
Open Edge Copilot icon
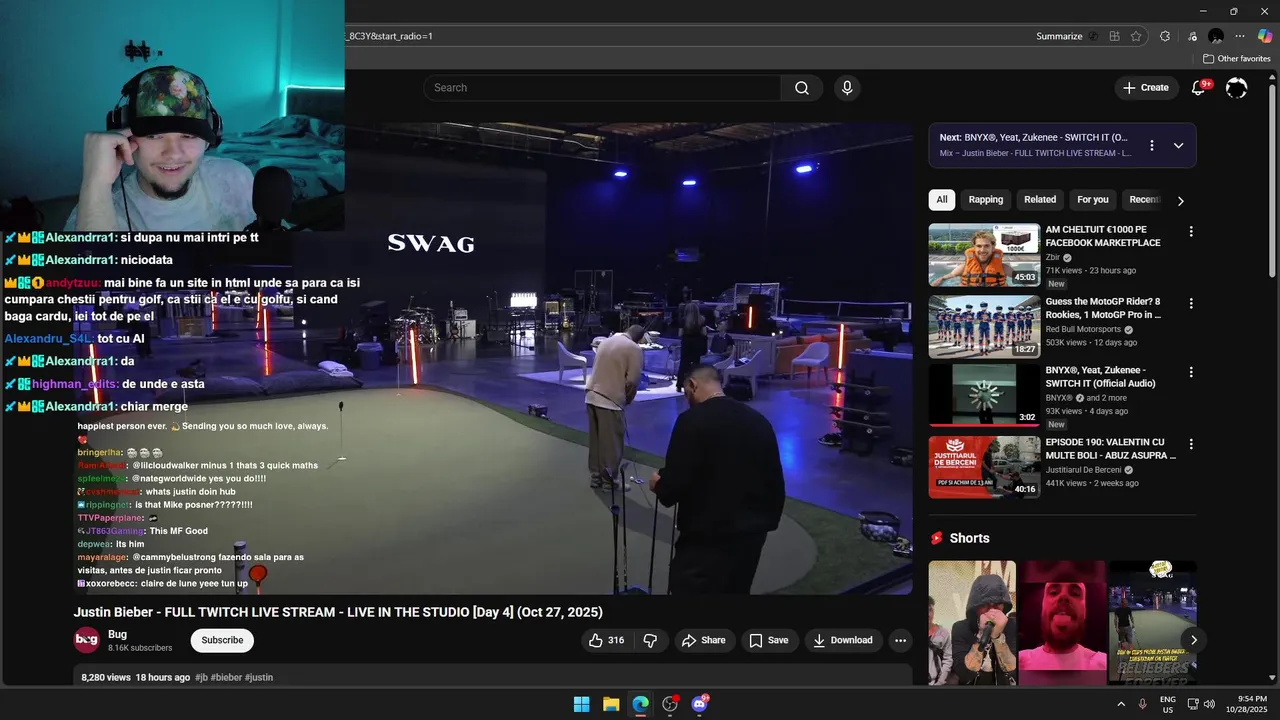click(1264, 36)
